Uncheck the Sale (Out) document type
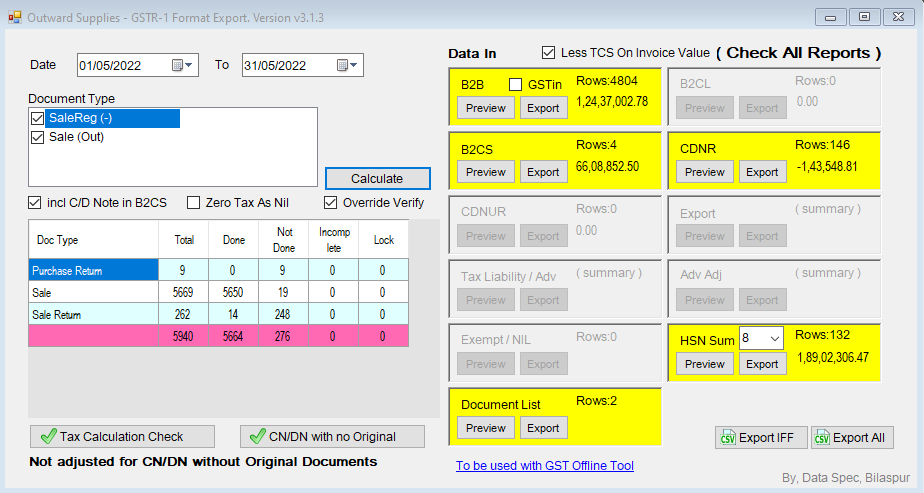 38,137
